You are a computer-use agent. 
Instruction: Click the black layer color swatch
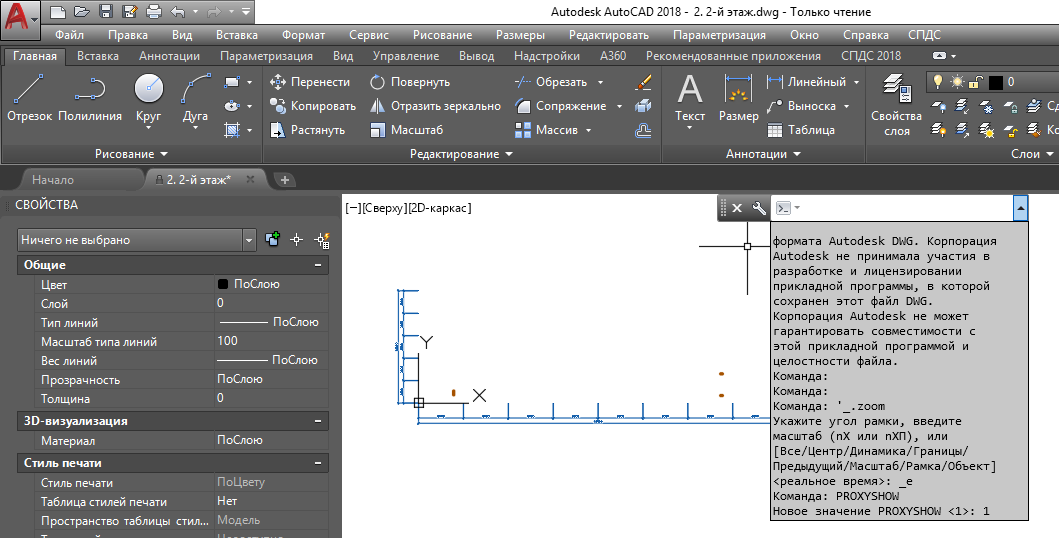coord(996,82)
